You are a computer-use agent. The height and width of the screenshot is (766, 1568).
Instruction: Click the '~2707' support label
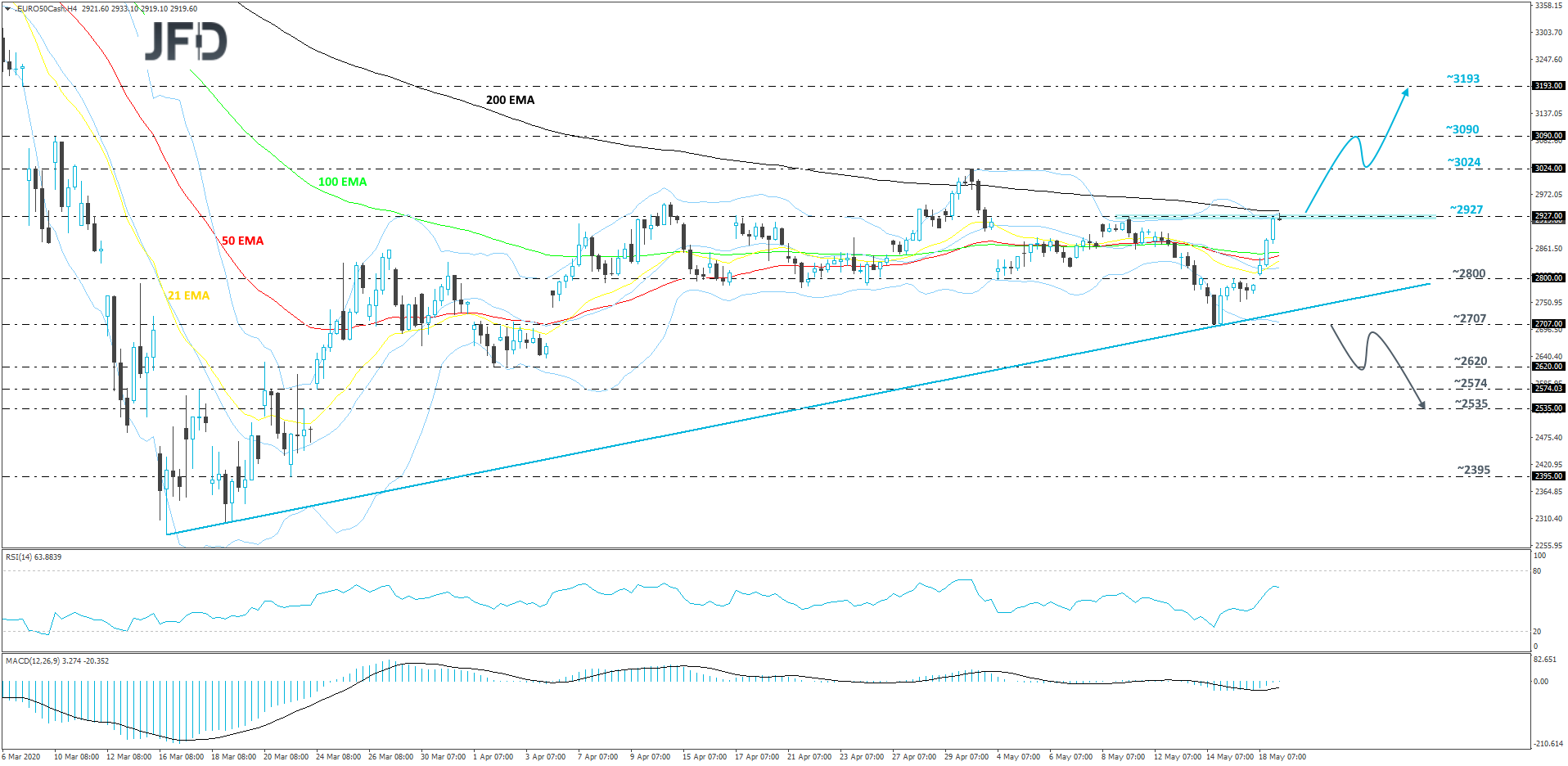pyautogui.click(x=1469, y=318)
